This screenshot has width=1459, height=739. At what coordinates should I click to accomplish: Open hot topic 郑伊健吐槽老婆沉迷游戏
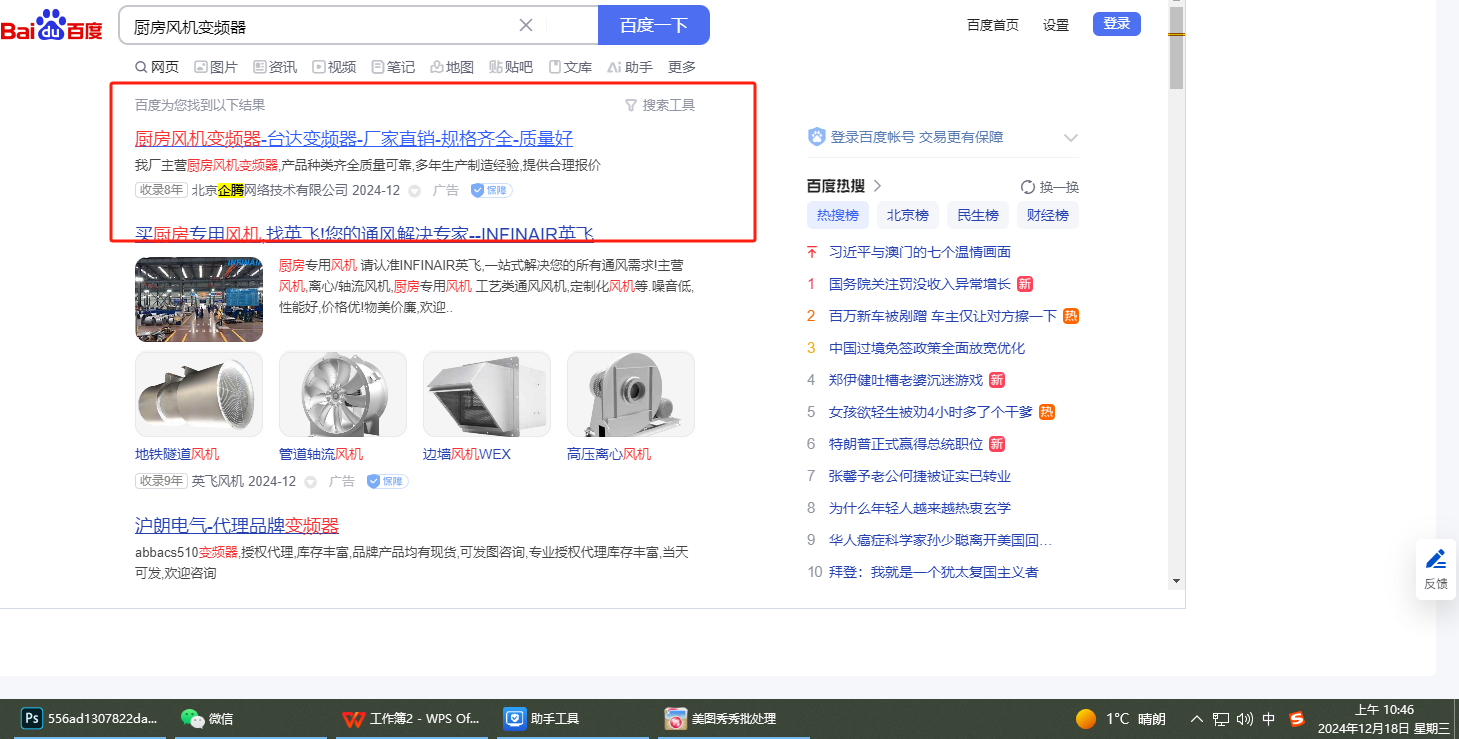coord(906,380)
